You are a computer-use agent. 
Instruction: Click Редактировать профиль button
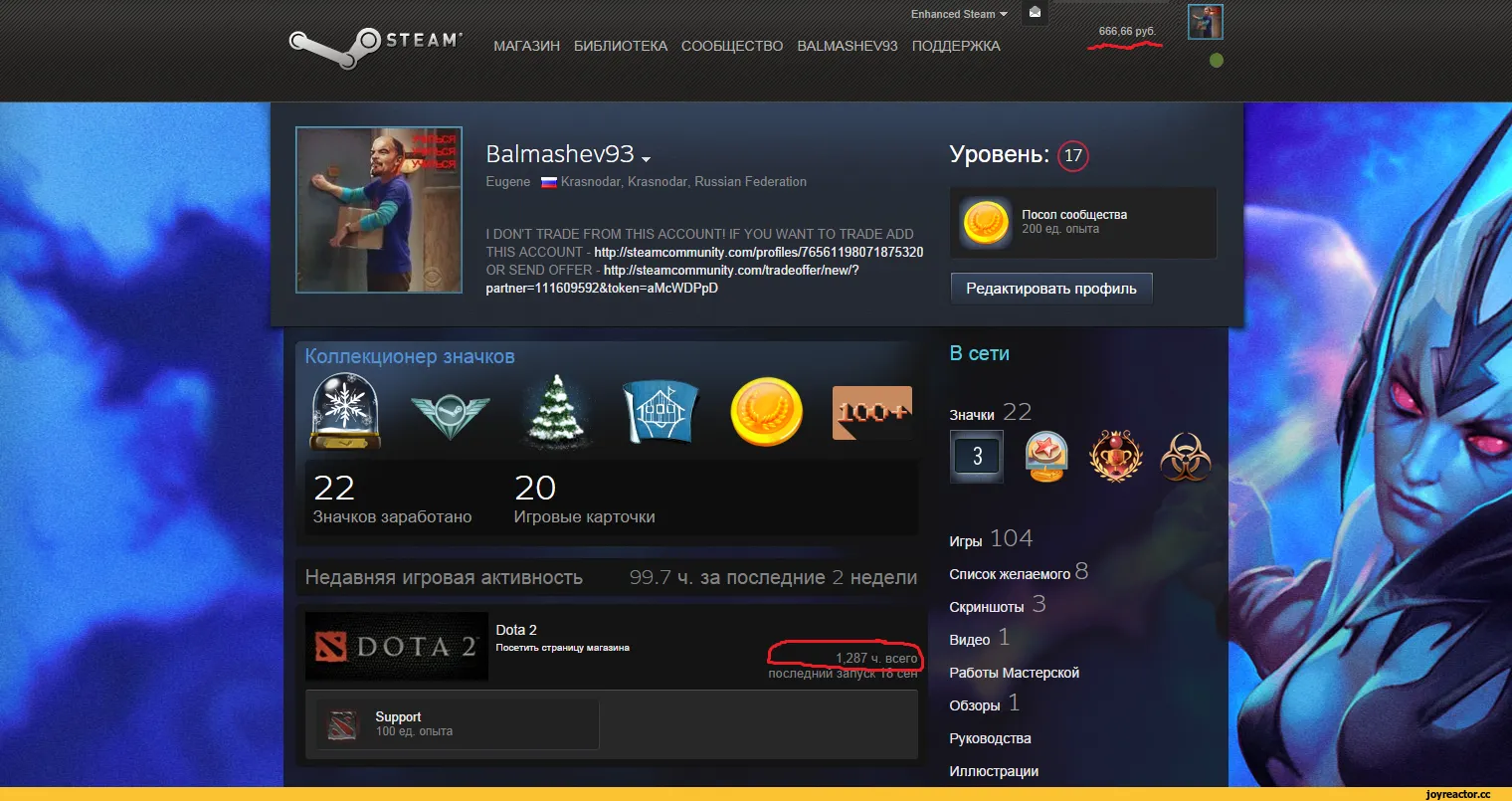[x=1051, y=289]
